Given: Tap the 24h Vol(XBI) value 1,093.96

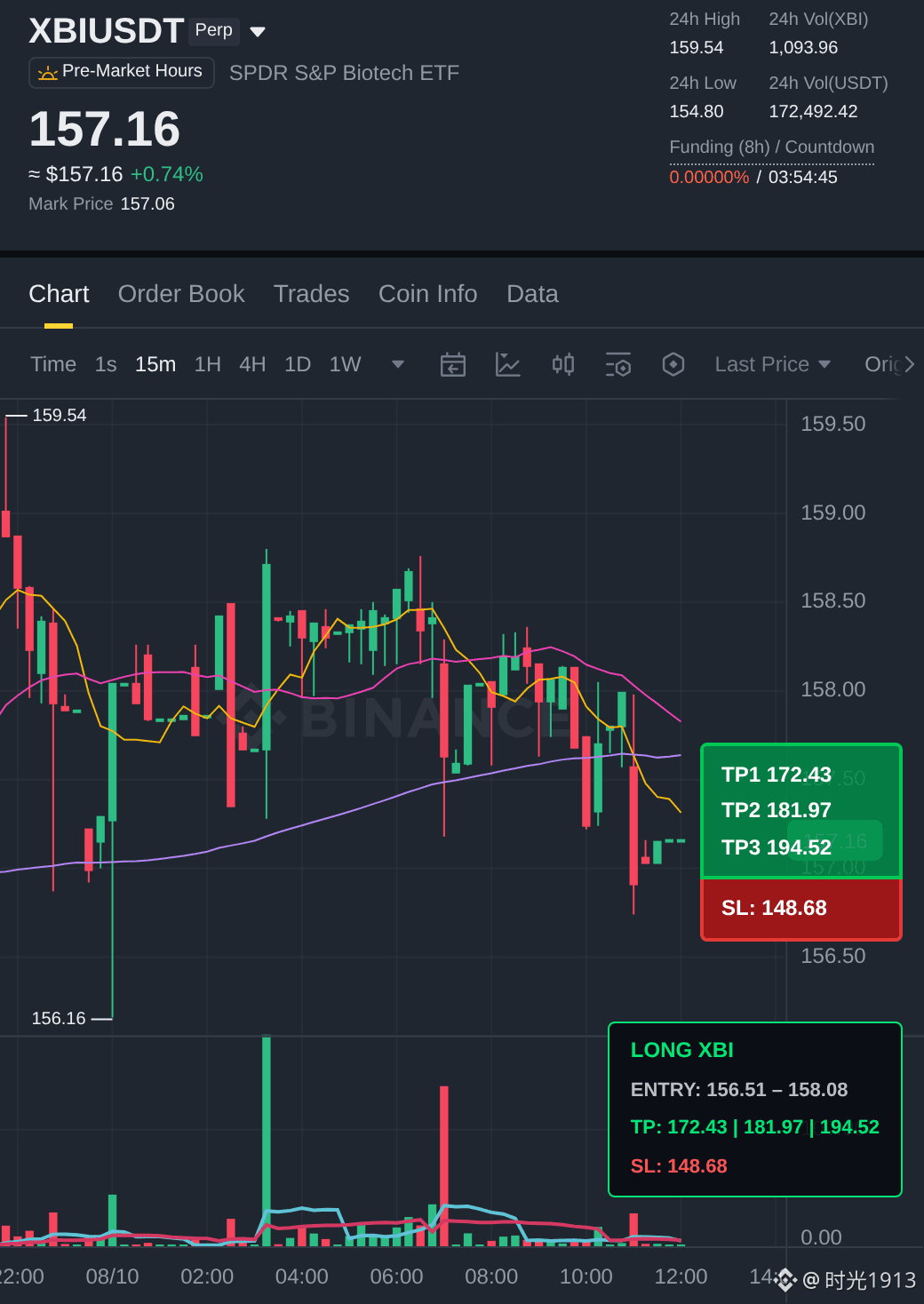Looking at the screenshot, I should tap(803, 48).
